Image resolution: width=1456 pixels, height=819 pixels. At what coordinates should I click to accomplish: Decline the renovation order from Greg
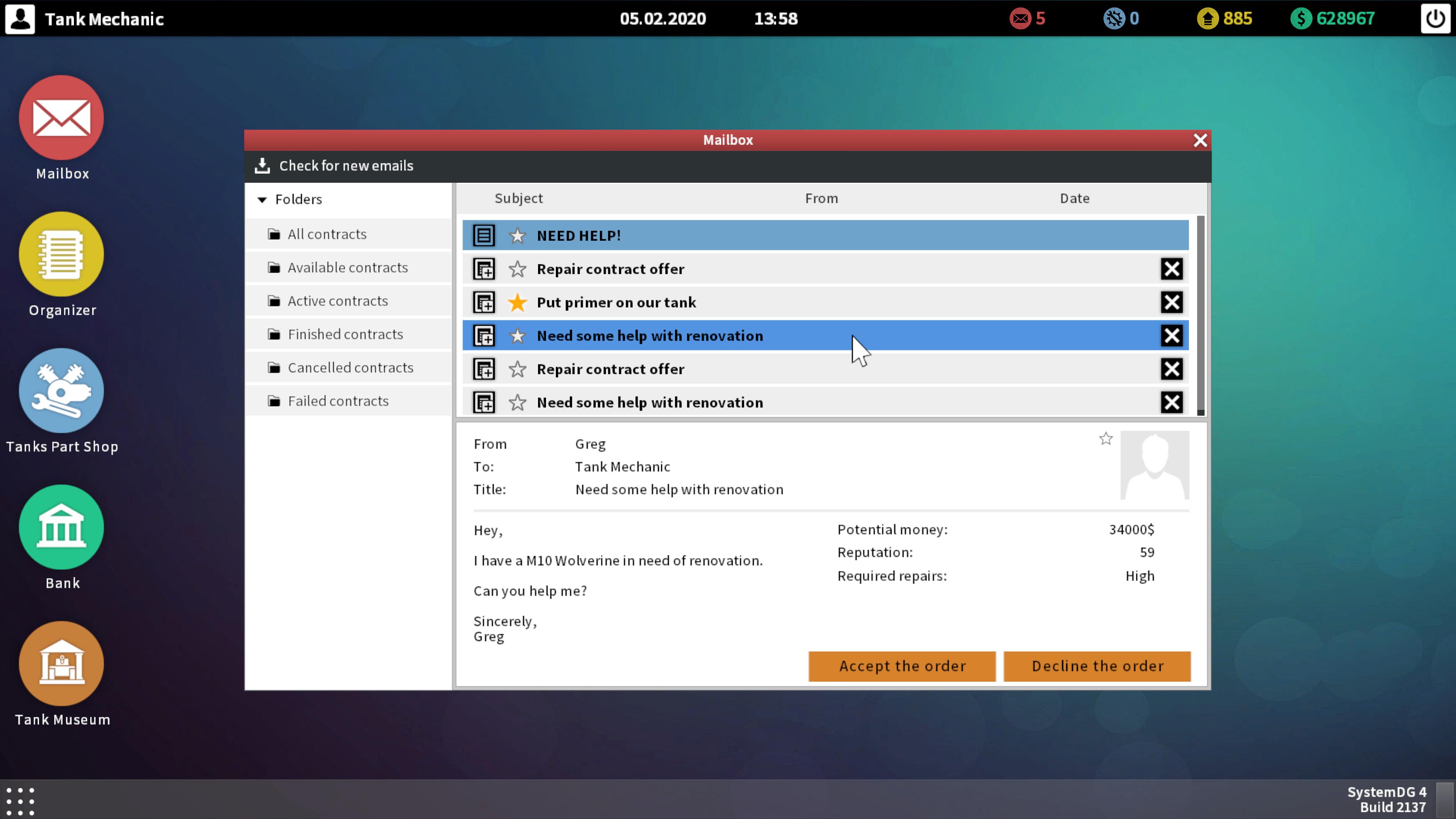[x=1097, y=666]
